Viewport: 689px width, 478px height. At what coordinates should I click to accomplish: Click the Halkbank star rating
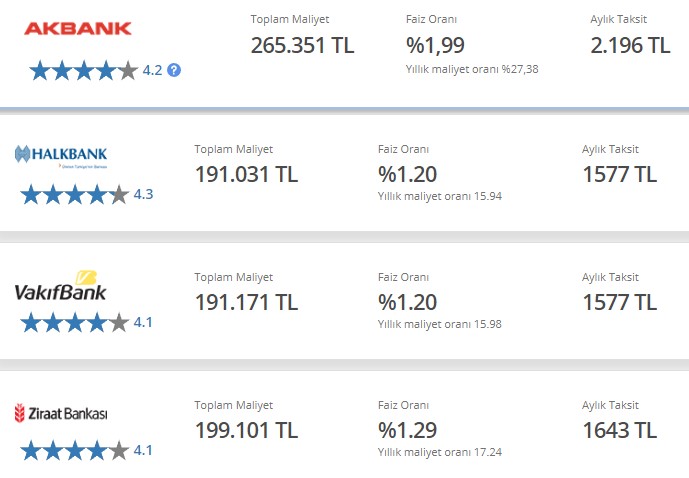coord(75,194)
